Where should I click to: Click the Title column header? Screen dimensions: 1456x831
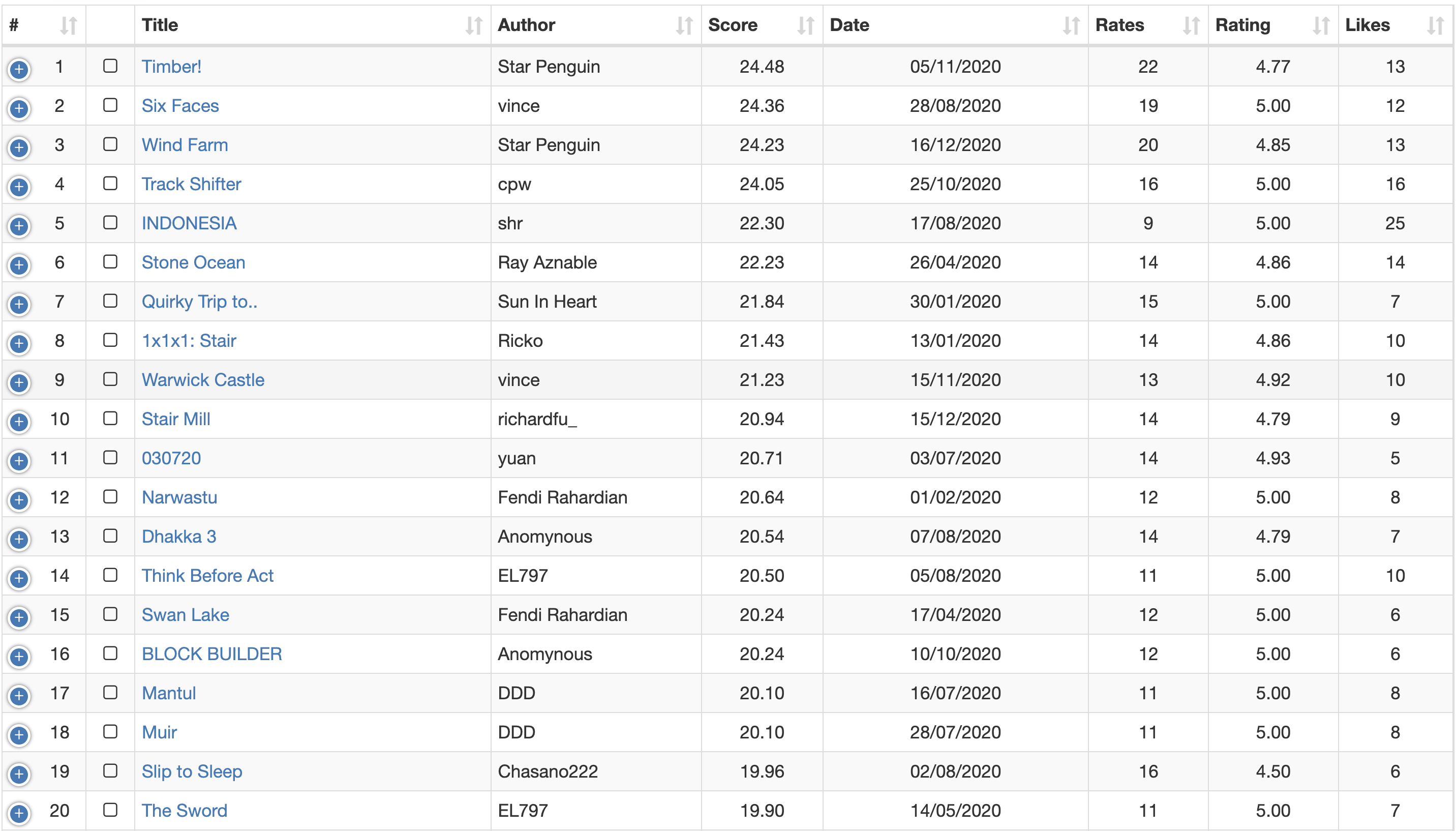click(160, 25)
